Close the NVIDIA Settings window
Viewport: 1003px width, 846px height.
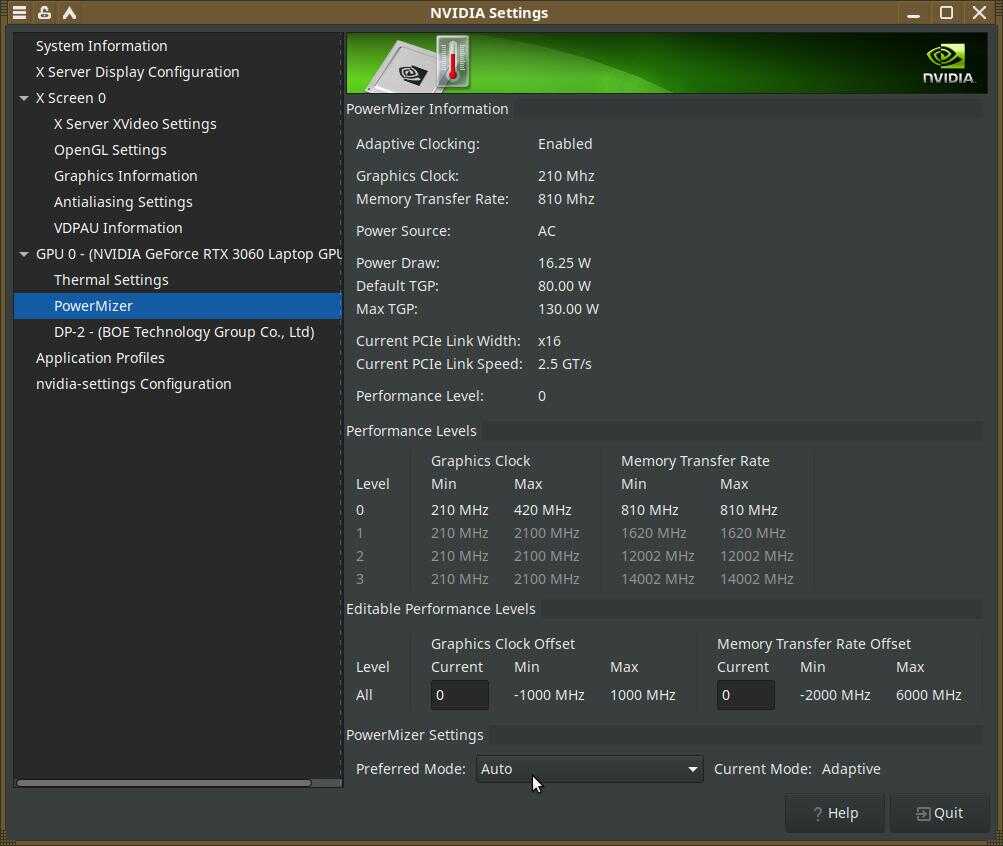point(979,13)
